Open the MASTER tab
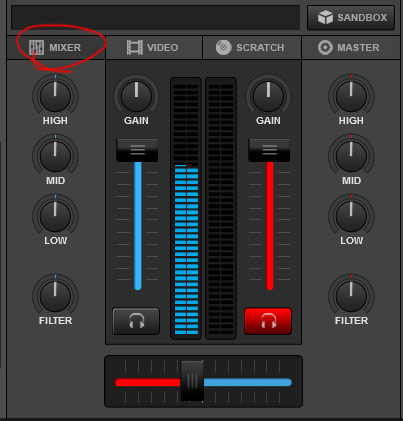403x421 pixels. 351,48
